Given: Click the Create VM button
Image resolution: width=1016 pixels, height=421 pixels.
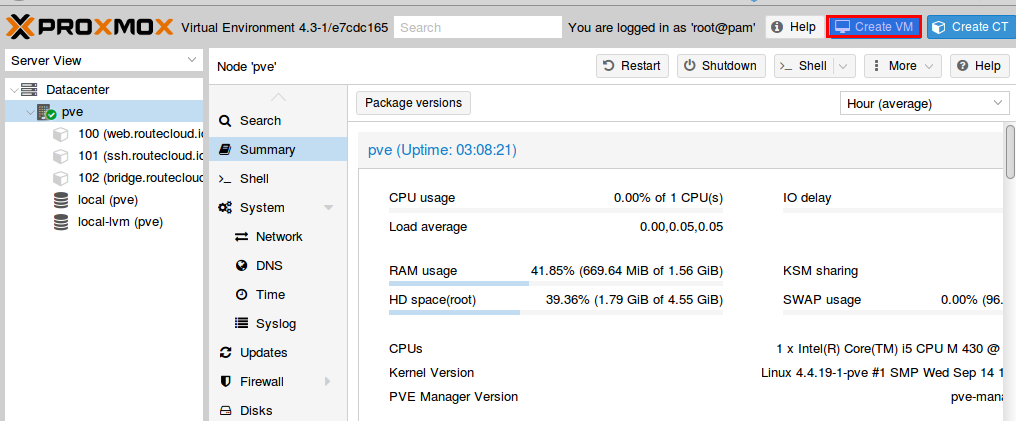Looking at the screenshot, I should (x=874, y=27).
